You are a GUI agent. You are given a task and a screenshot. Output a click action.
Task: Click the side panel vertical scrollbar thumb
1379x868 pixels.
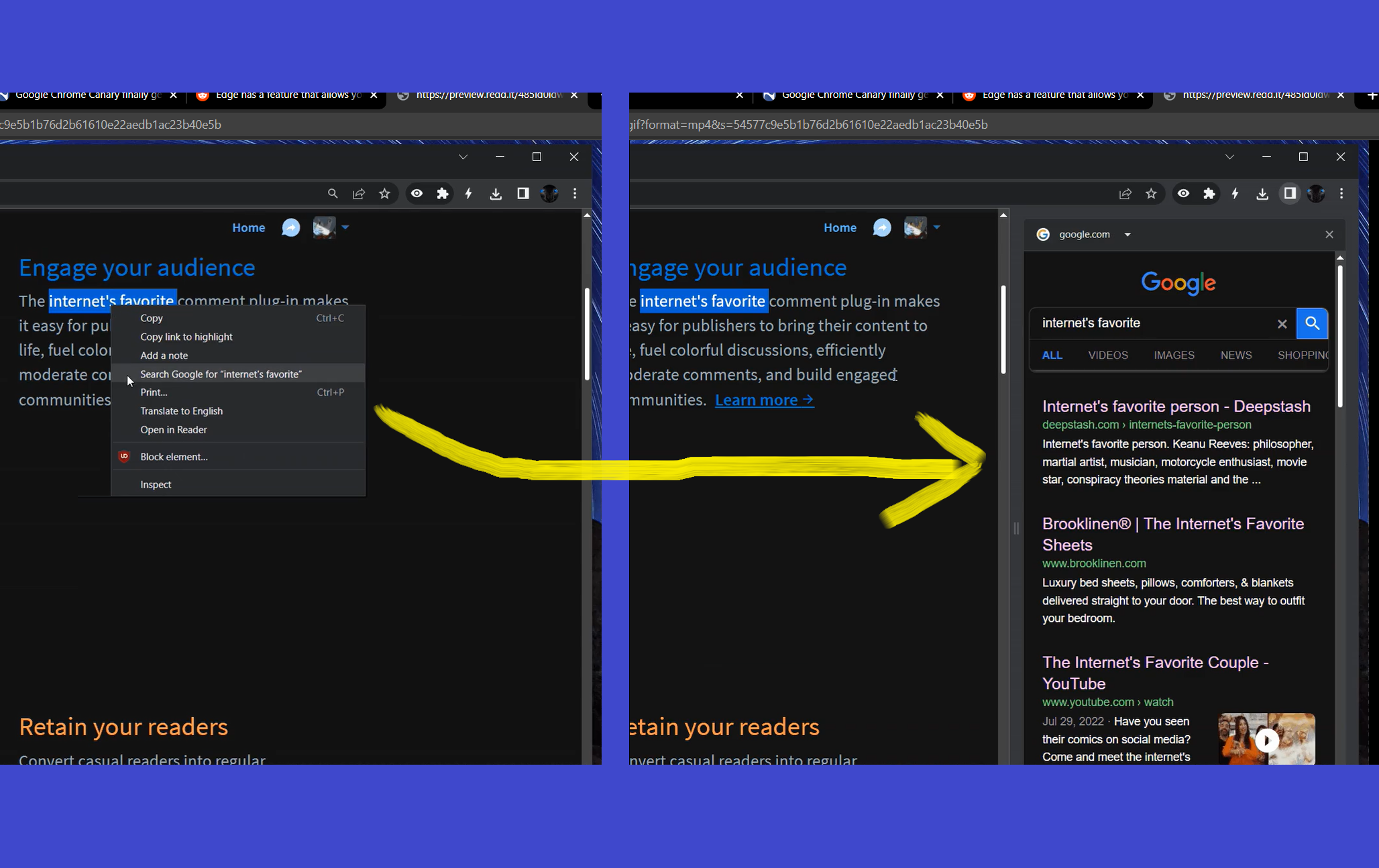tap(1339, 335)
